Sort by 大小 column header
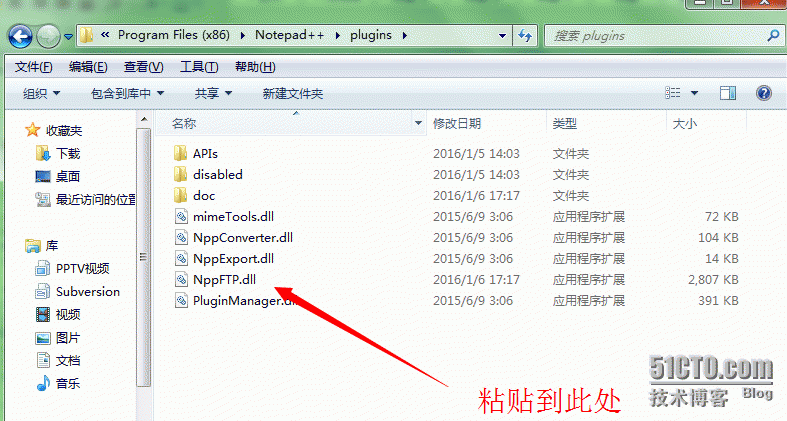Image resolution: width=787 pixels, height=421 pixels. [685, 123]
